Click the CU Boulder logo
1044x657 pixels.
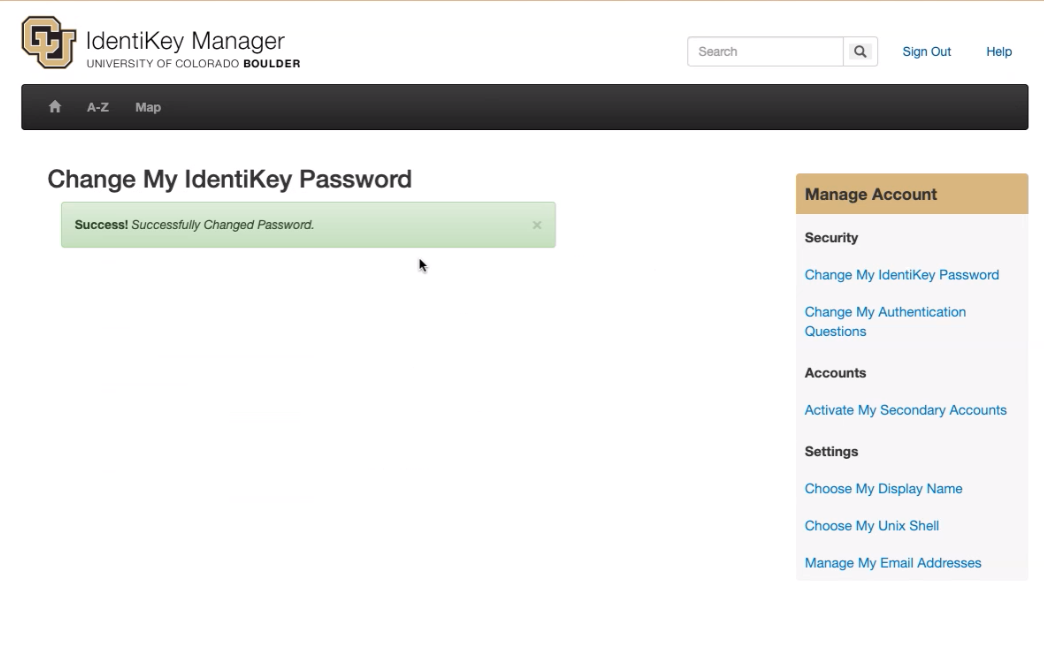pyautogui.click(x=49, y=42)
